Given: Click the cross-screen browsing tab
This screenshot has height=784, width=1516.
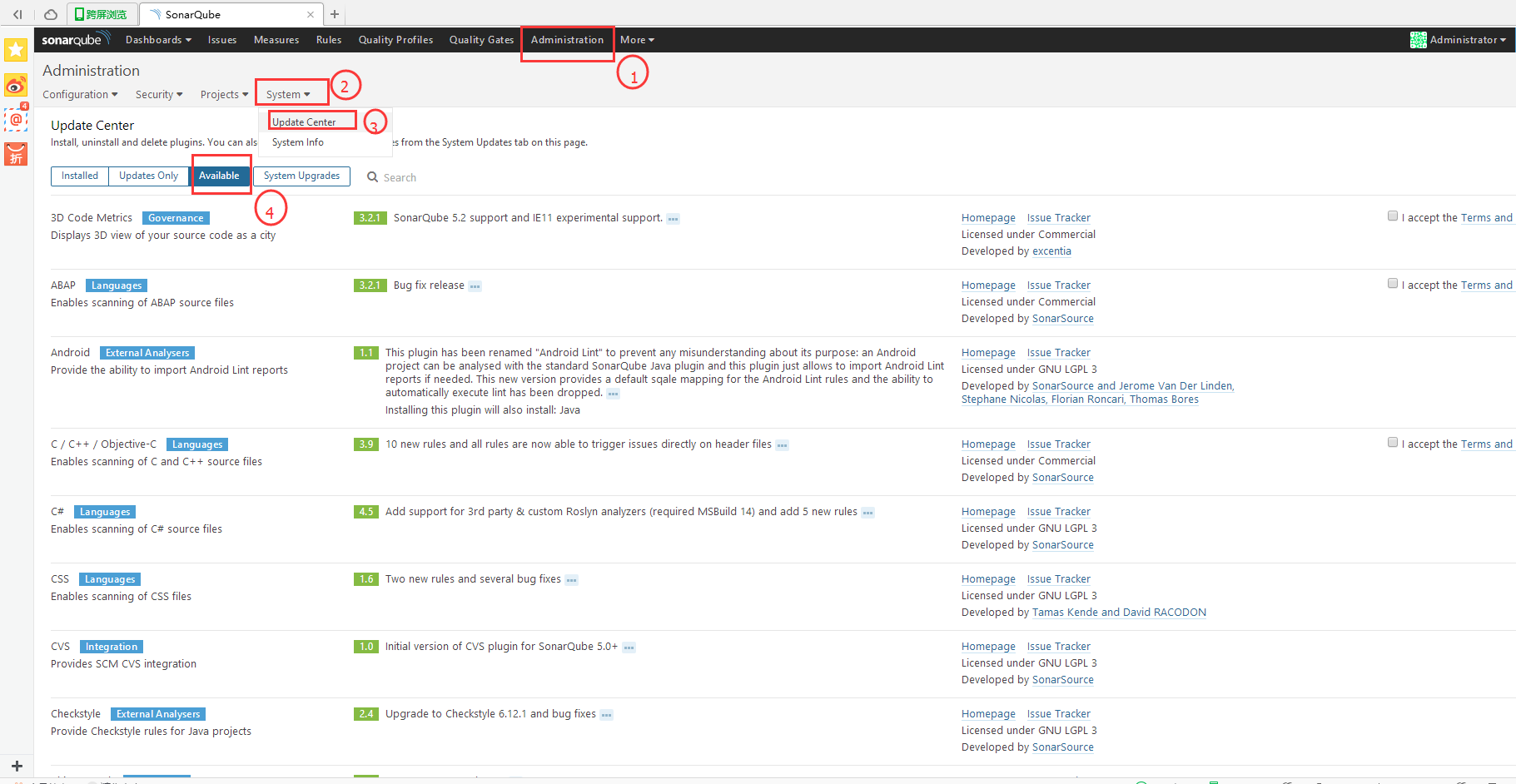Looking at the screenshot, I should pos(103,14).
